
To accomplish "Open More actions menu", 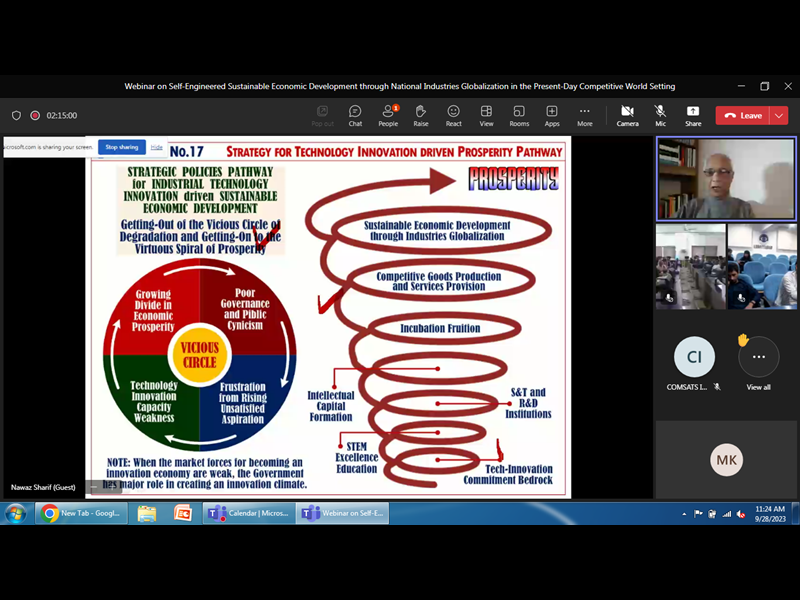I will coord(585,116).
